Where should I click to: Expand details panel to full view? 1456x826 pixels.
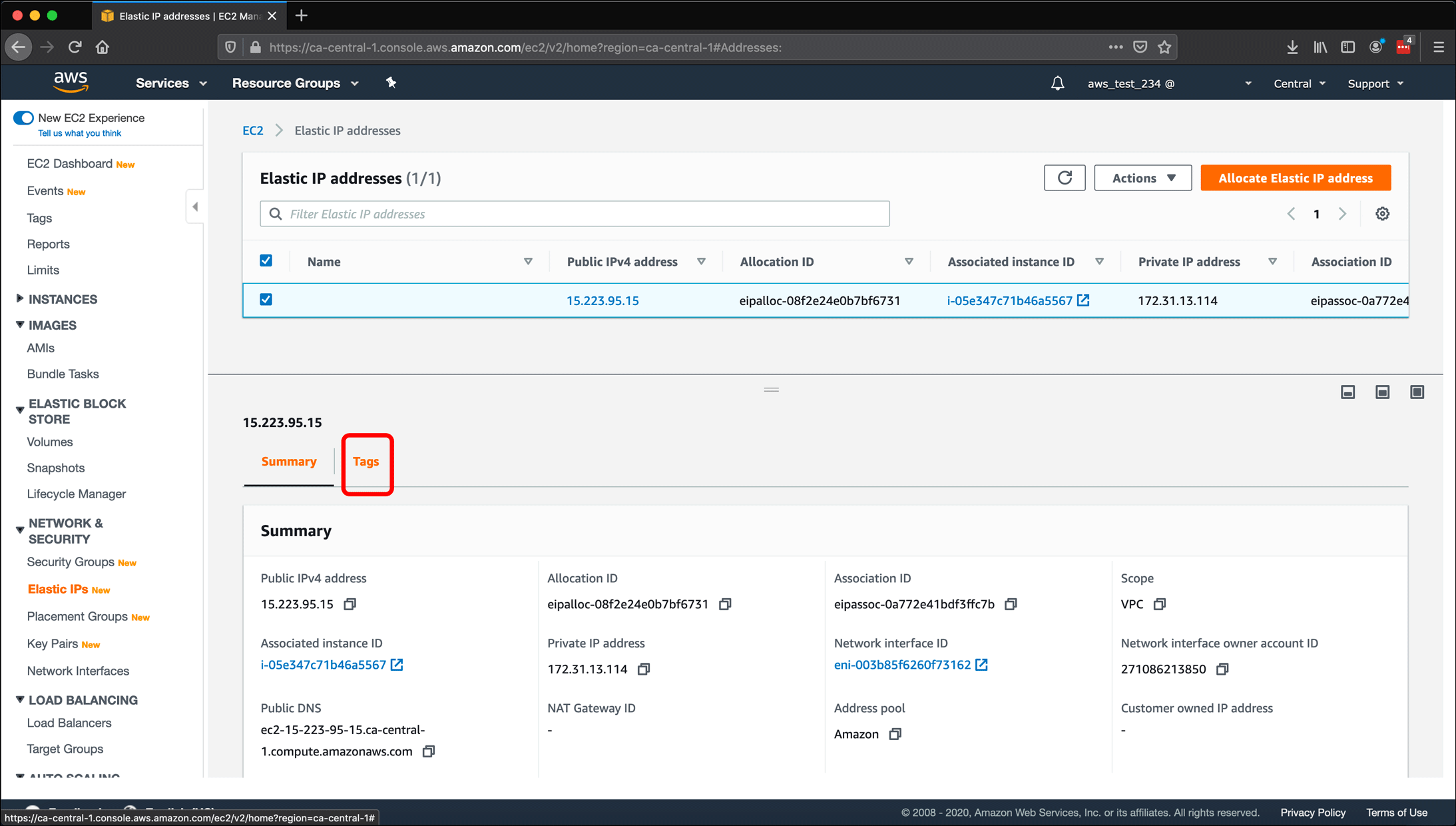1417,392
